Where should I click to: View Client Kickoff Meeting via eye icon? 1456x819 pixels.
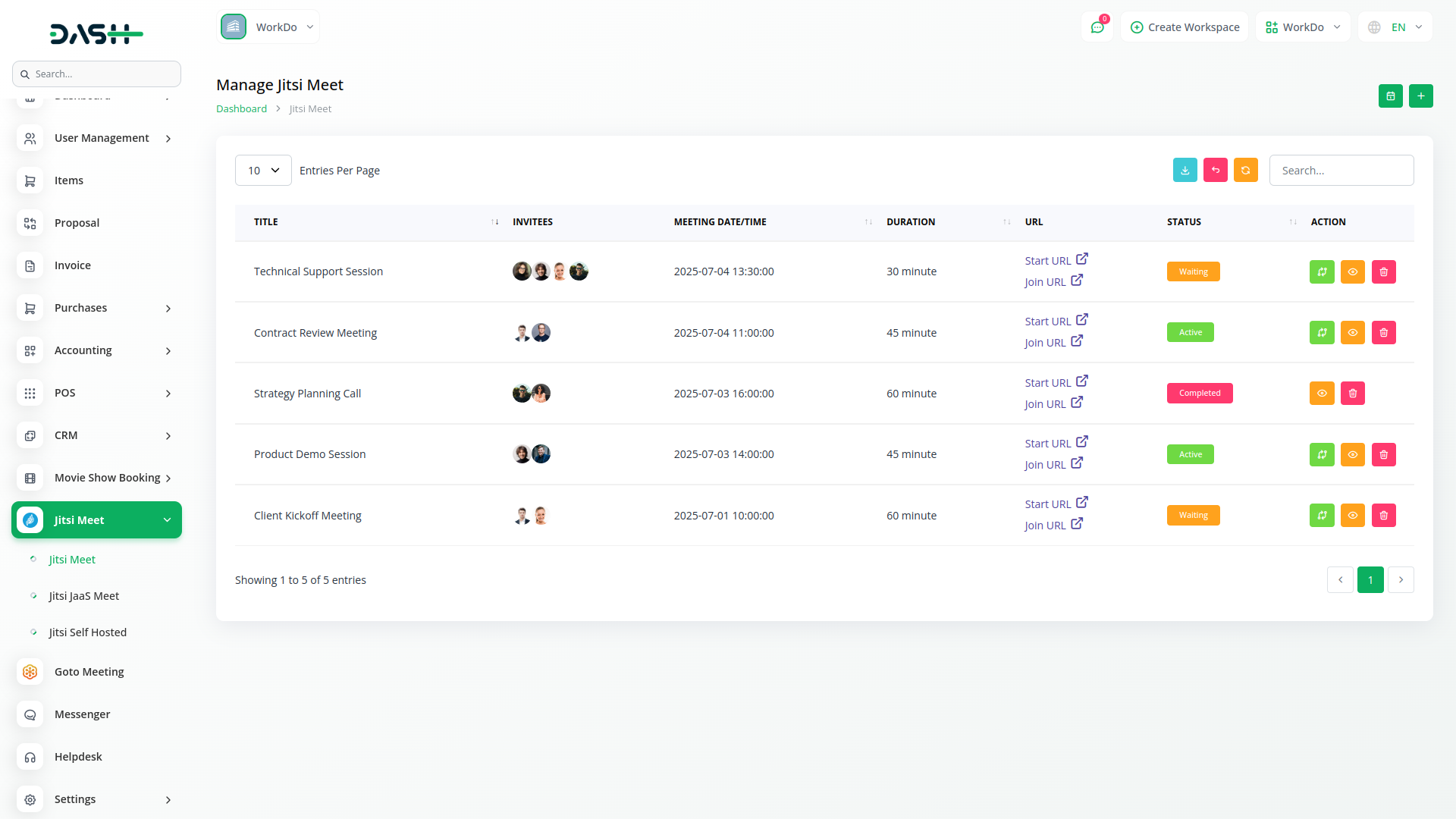[x=1352, y=516]
